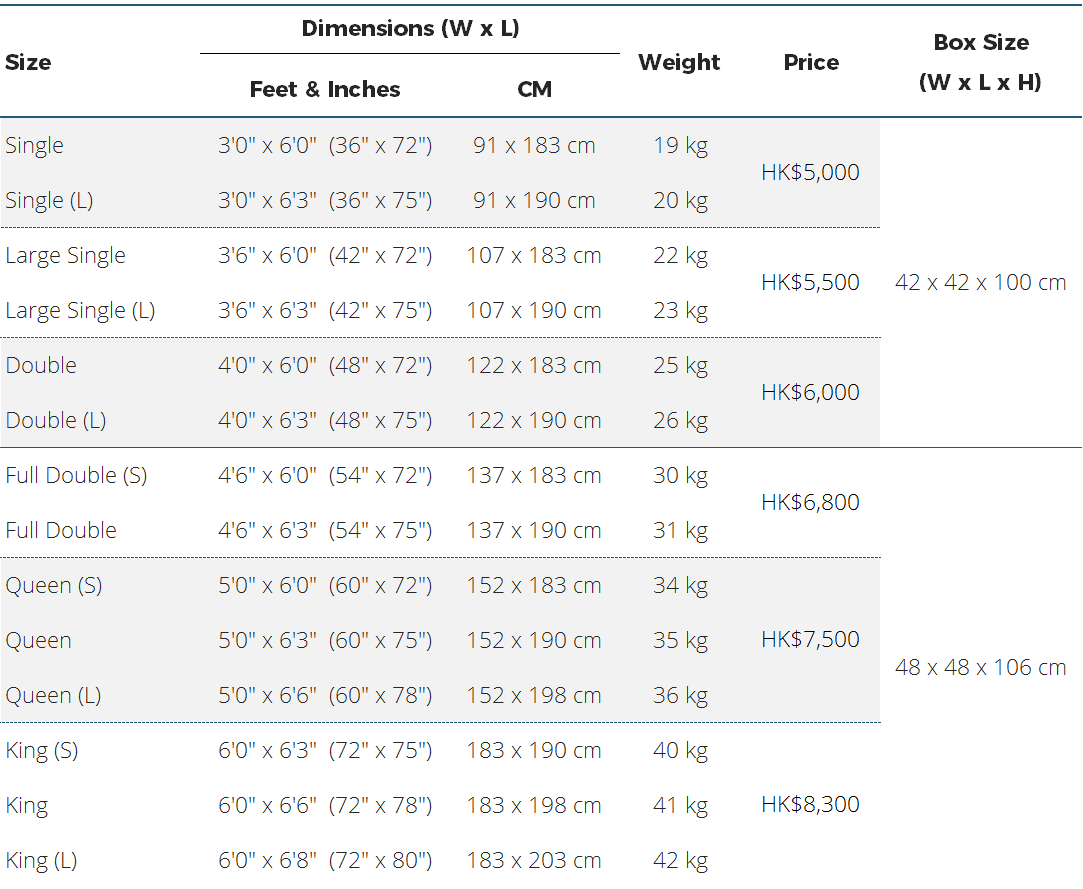Click the 42 x 42 x 100 cm box size
The width and height of the screenshot is (1083, 889).
click(x=980, y=282)
